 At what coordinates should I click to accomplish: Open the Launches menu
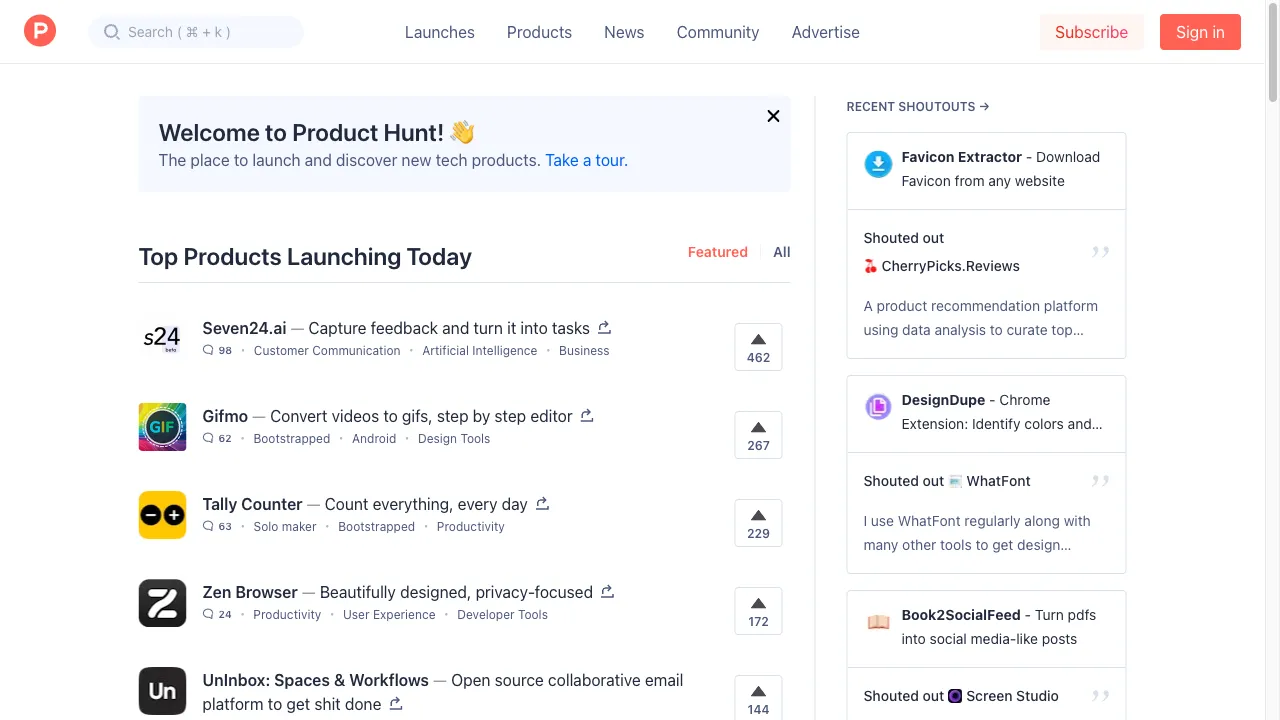point(440,32)
